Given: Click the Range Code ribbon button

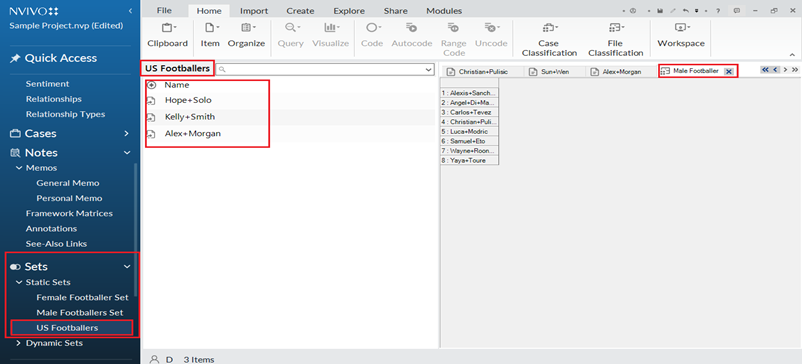Looking at the screenshot, I should pos(454,39).
